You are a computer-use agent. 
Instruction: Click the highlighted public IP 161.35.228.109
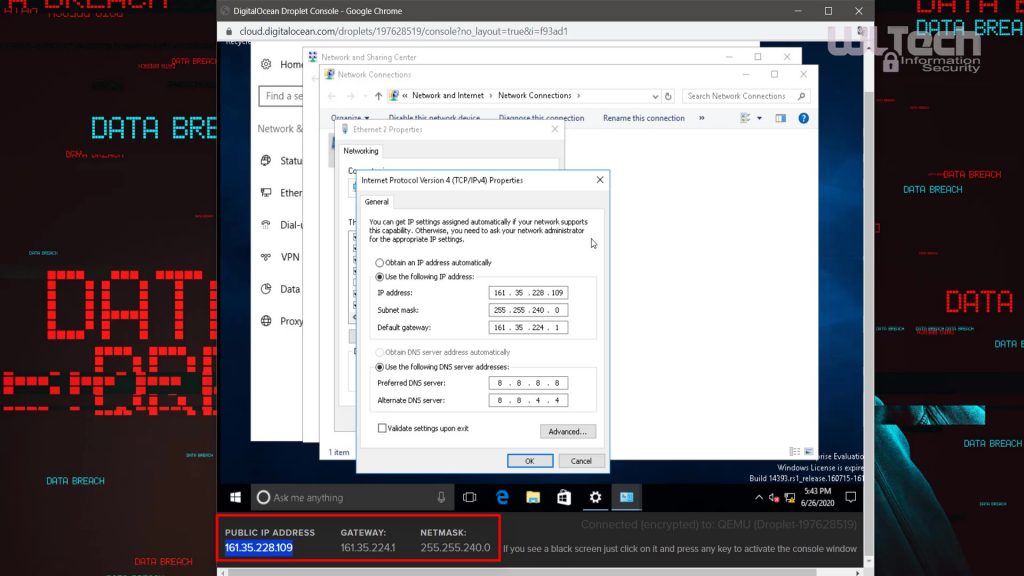coord(259,547)
